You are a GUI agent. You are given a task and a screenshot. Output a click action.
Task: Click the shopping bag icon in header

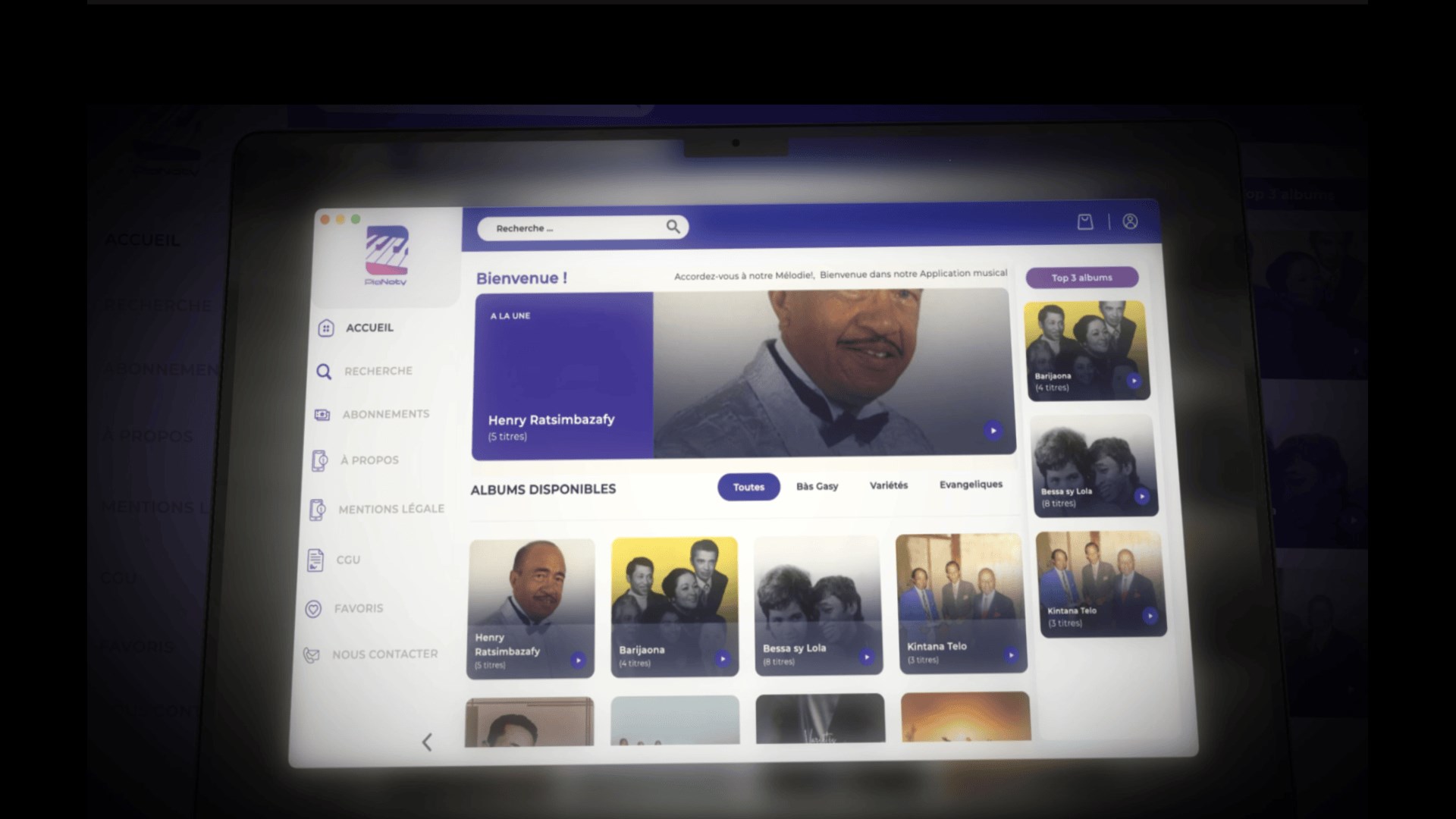pos(1085,221)
